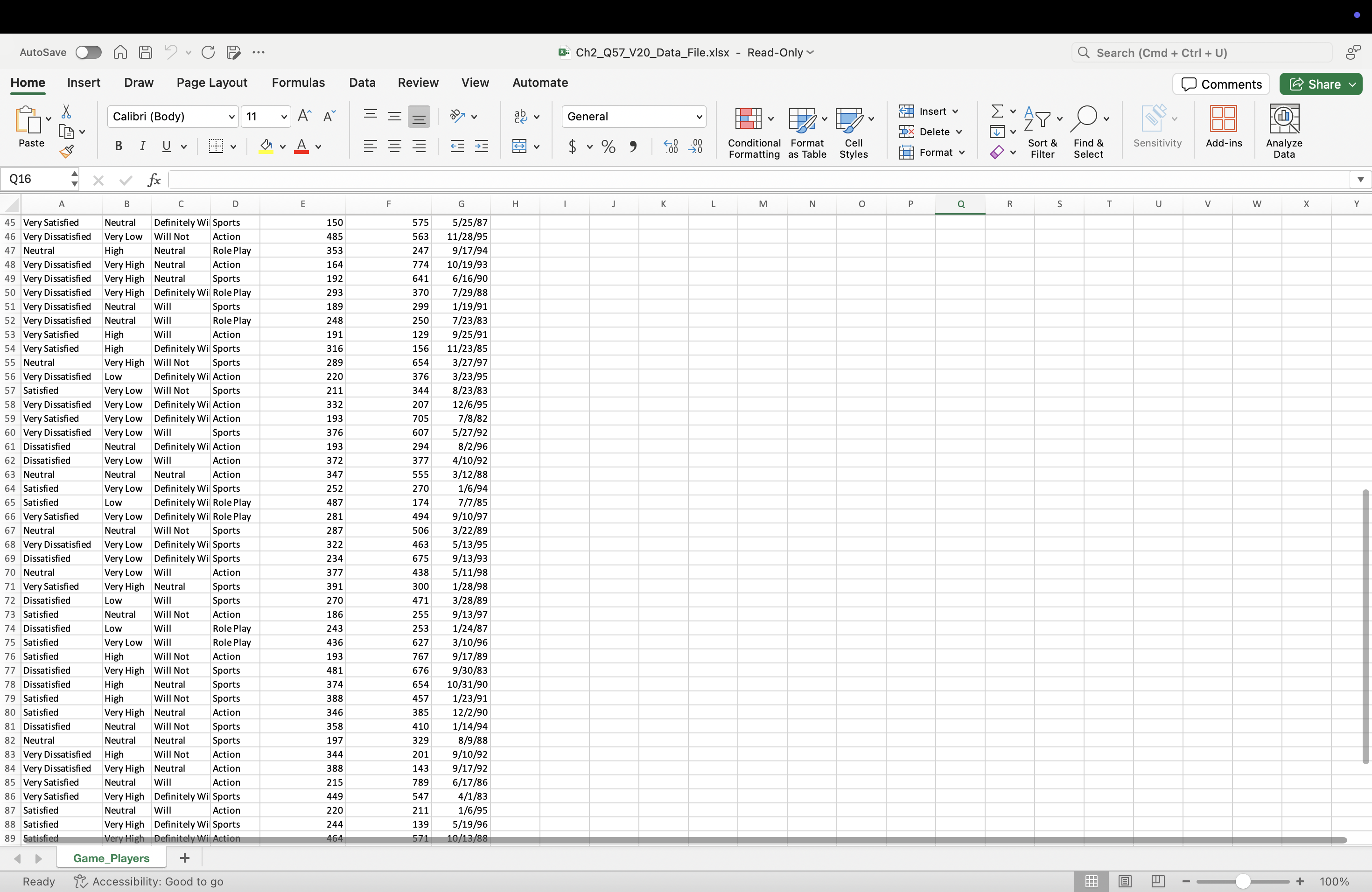Viewport: 1372px width, 892px height.
Task: Click the Format Painter brush icon
Action: tap(67, 152)
